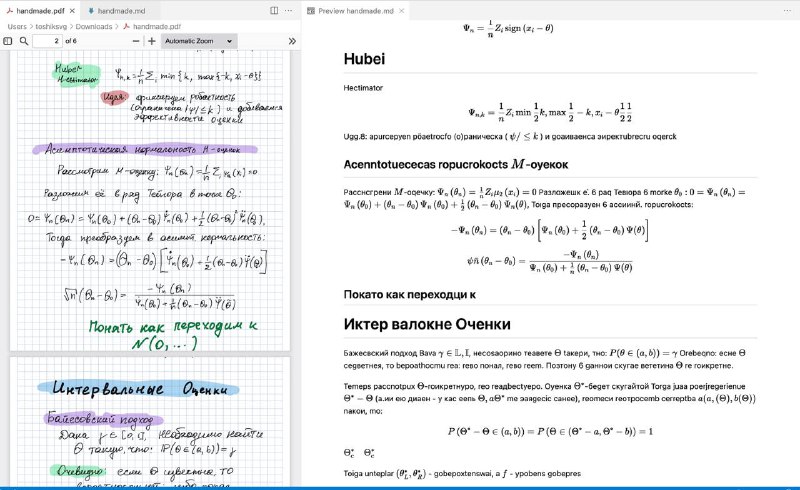Open the Automatic Zoom dropdown
This screenshot has width=800, height=490.
tap(198, 41)
